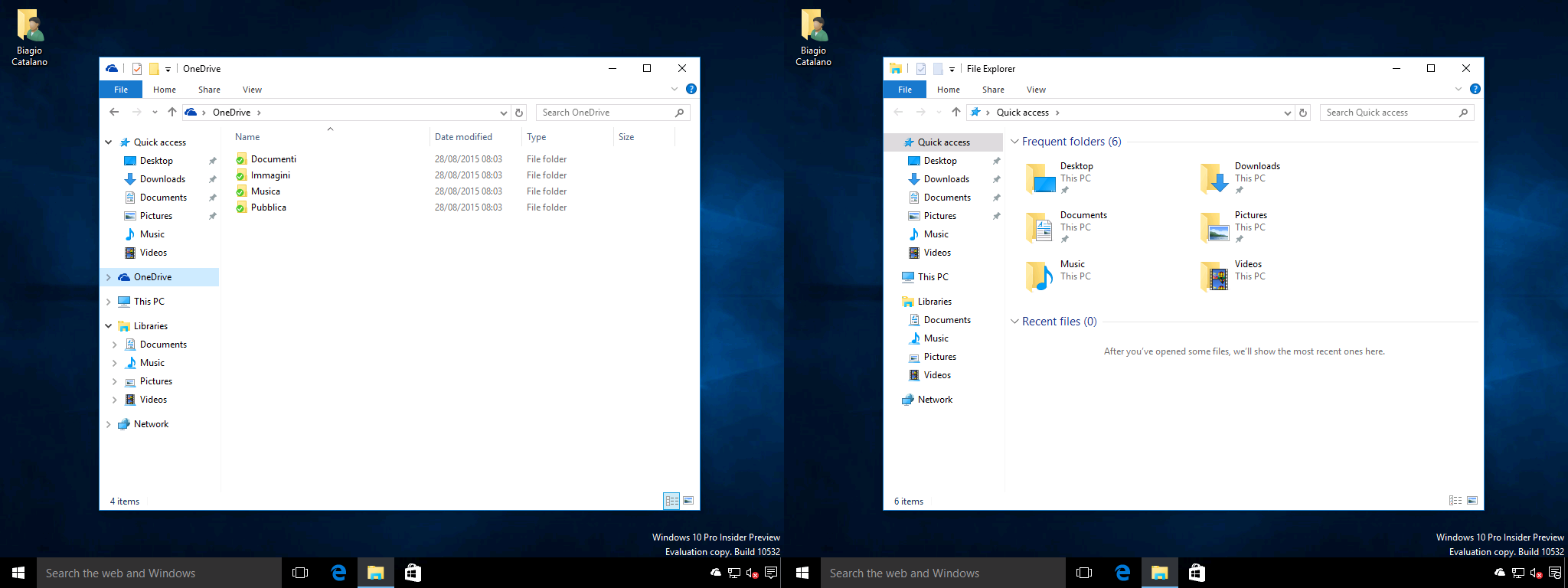Open View tab in File Explorer window
Image resolution: width=1568 pixels, height=588 pixels.
point(1036,90)
